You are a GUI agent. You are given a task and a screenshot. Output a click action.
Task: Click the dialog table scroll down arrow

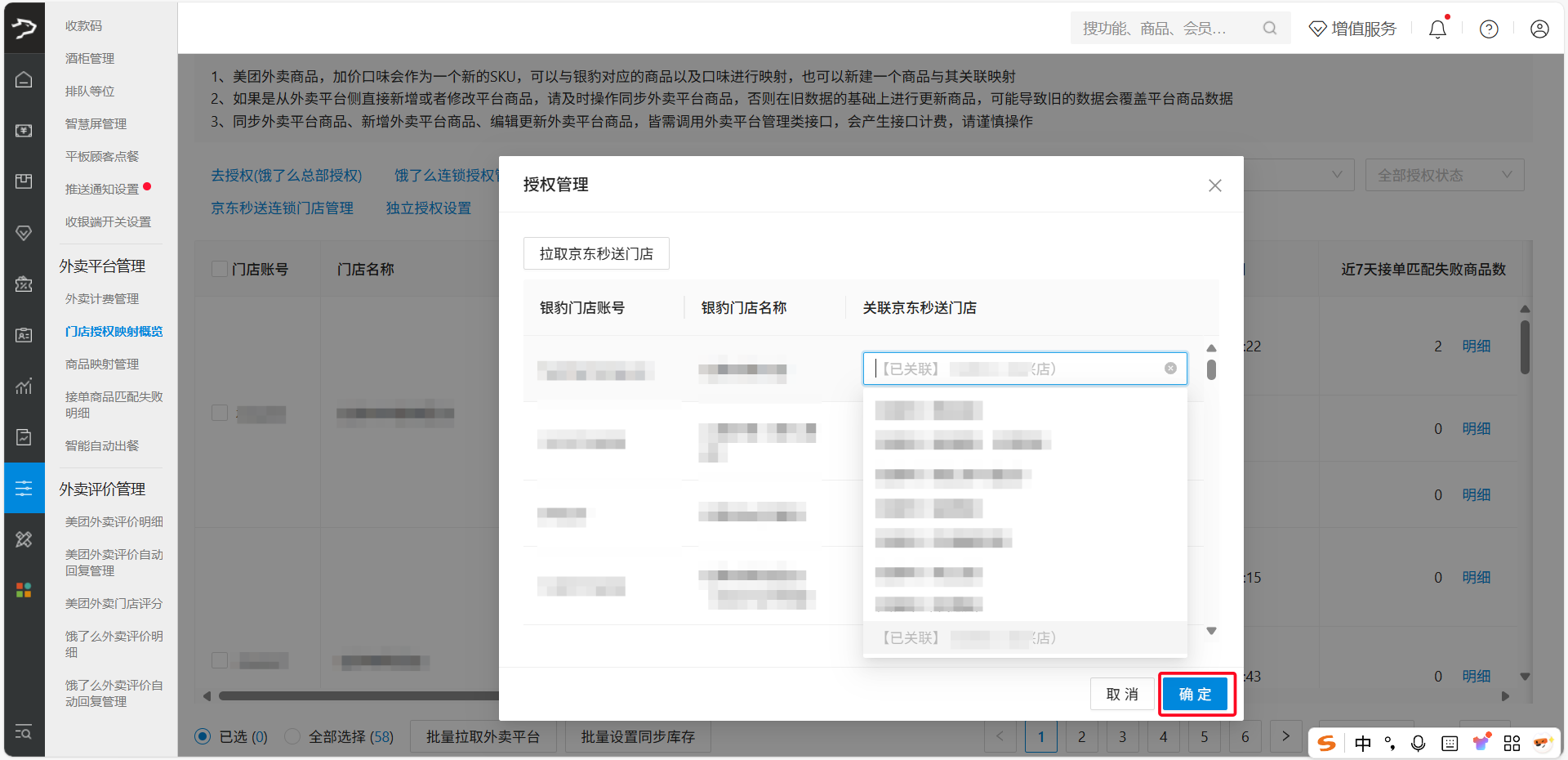point(1211,631)
